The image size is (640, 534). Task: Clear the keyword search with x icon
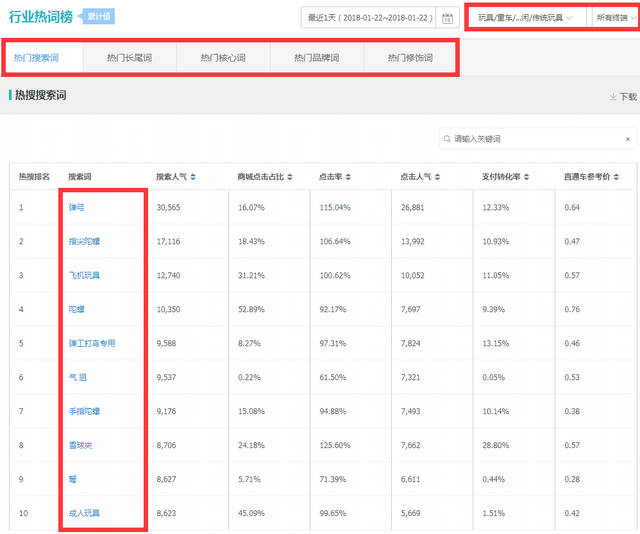[x=628, y=139]
